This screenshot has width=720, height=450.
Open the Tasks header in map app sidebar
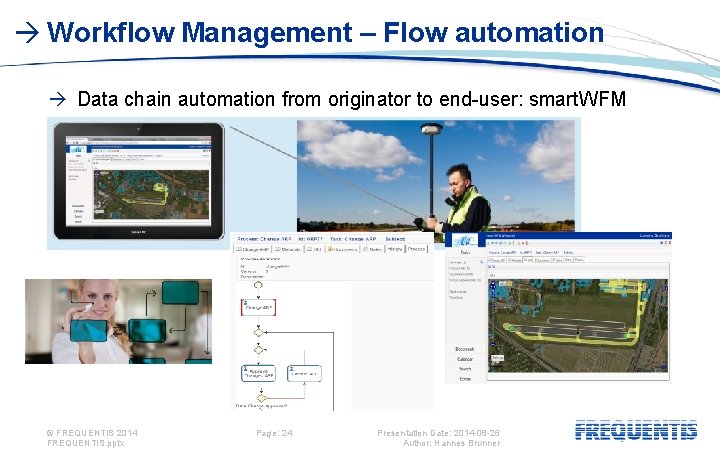pyautogui.click(x=465, y=252)
